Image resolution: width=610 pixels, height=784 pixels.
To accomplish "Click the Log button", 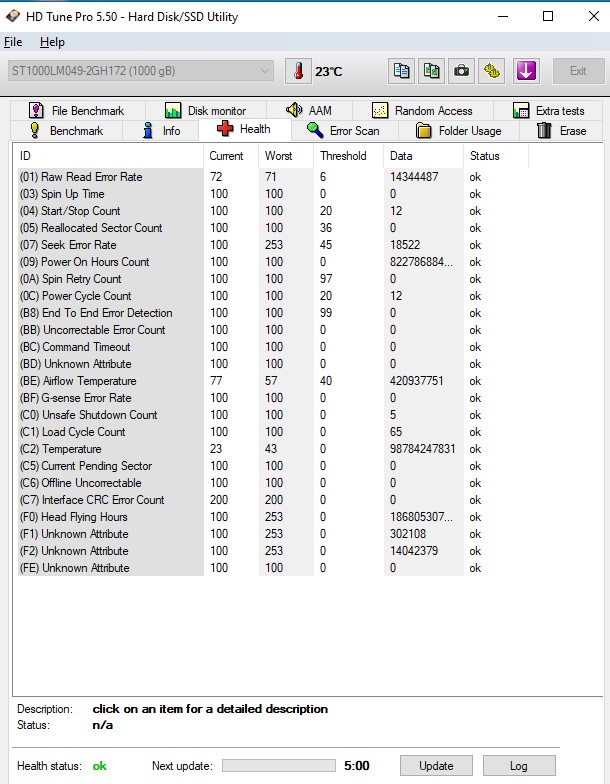I will coord(519,766).
